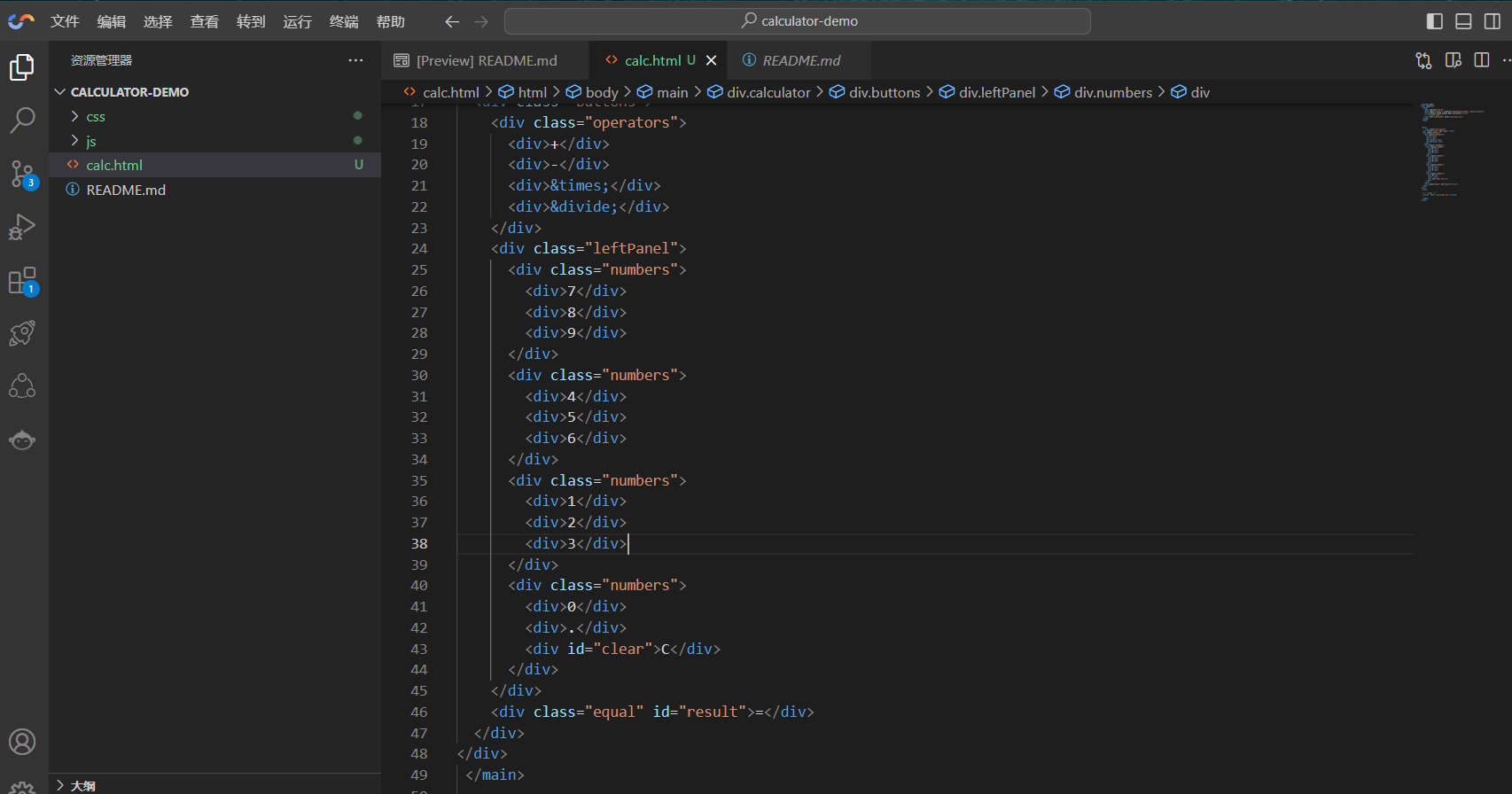Open Source Control with 3 pending changes
This screenshot has height=794, width=1512.
coord(22,174)
